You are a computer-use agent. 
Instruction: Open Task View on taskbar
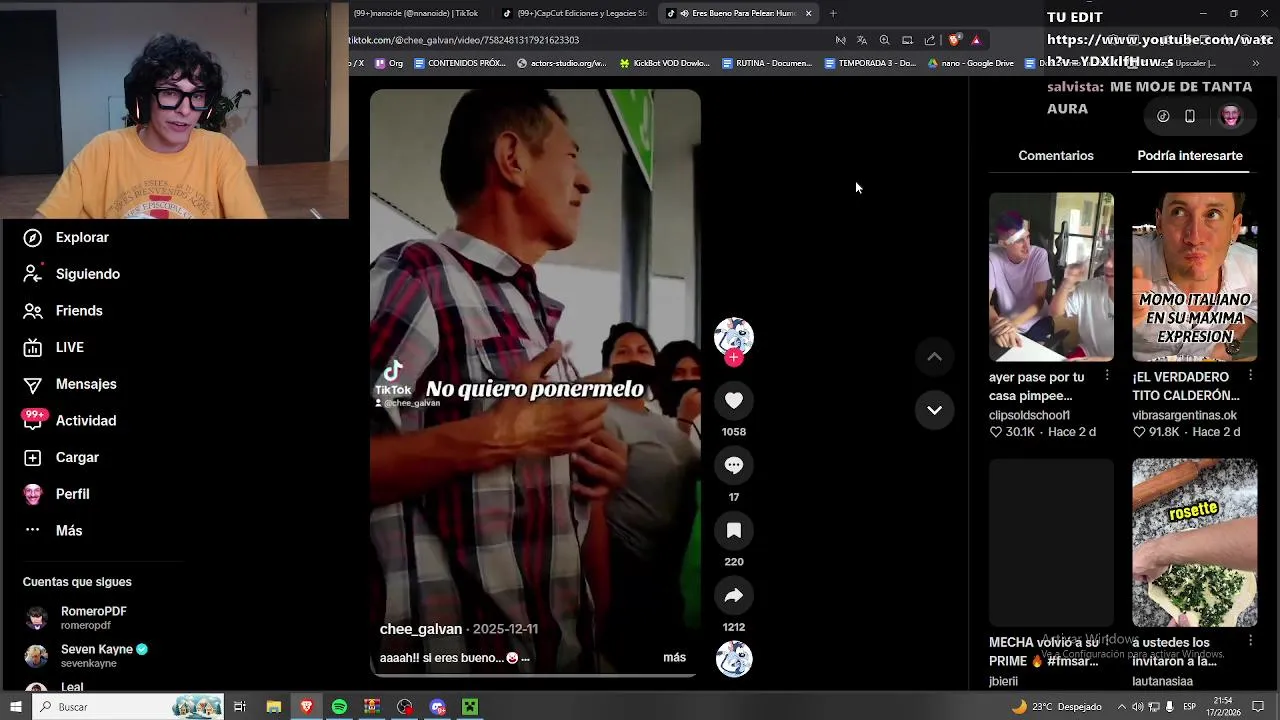click(x=240, y=707)
